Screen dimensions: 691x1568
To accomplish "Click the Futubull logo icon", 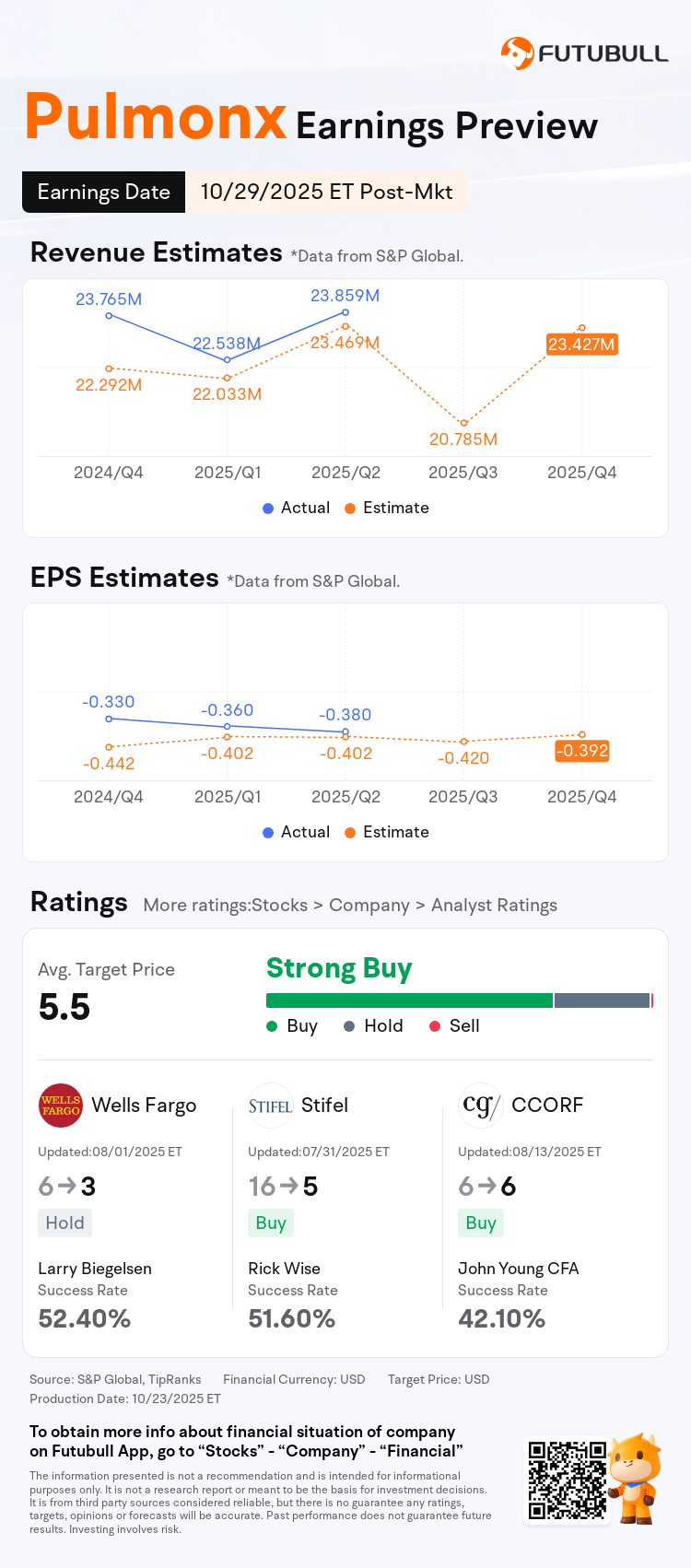I will click(517, 53).
